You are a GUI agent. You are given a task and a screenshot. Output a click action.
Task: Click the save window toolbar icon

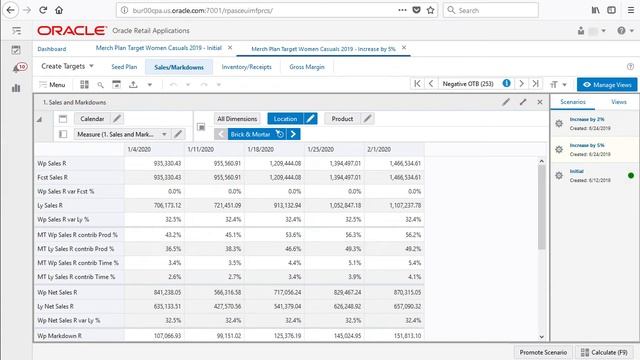pyautogui.click(x=116, y=84)
